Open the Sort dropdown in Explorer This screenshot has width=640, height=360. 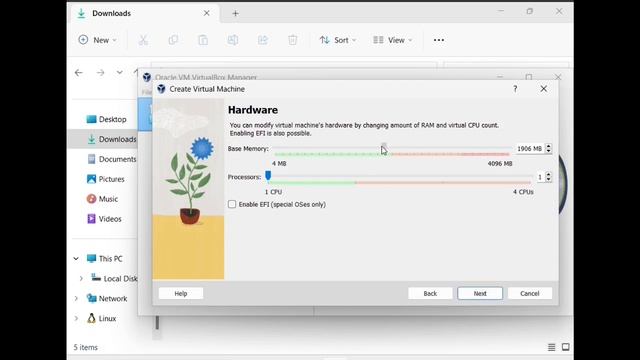(338, 40)
